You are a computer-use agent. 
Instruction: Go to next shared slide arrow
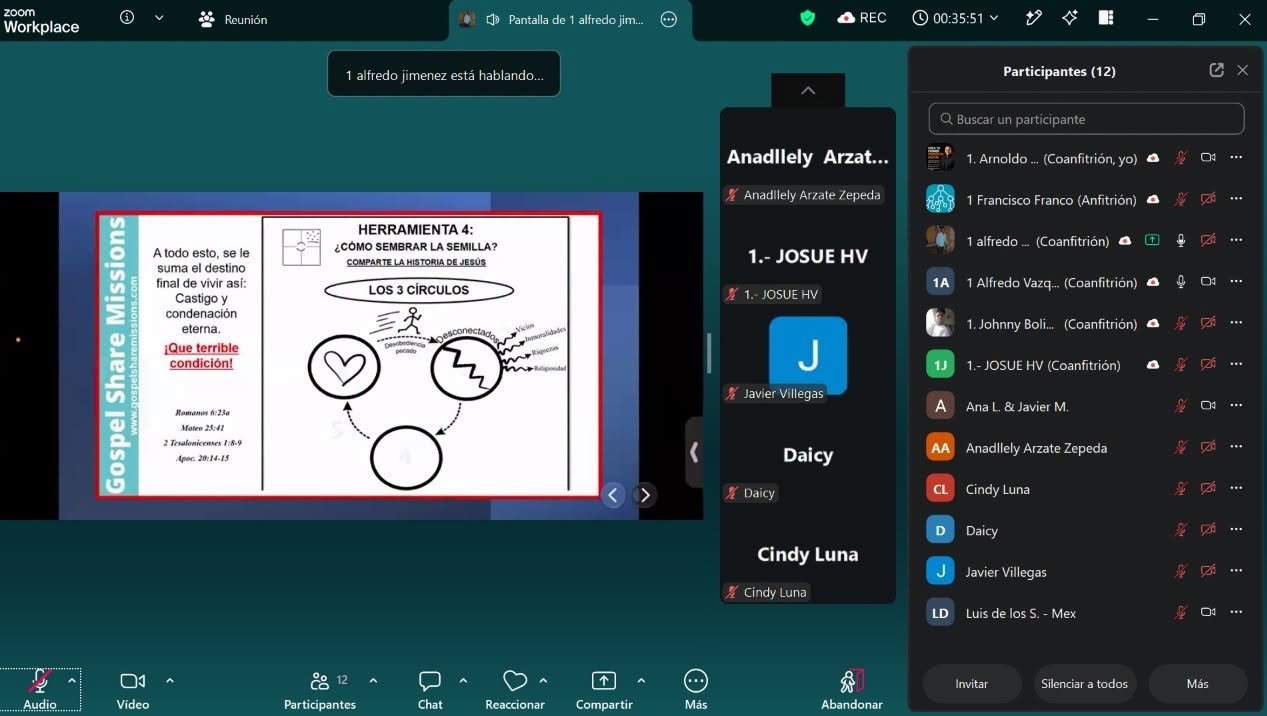[645, 494]
